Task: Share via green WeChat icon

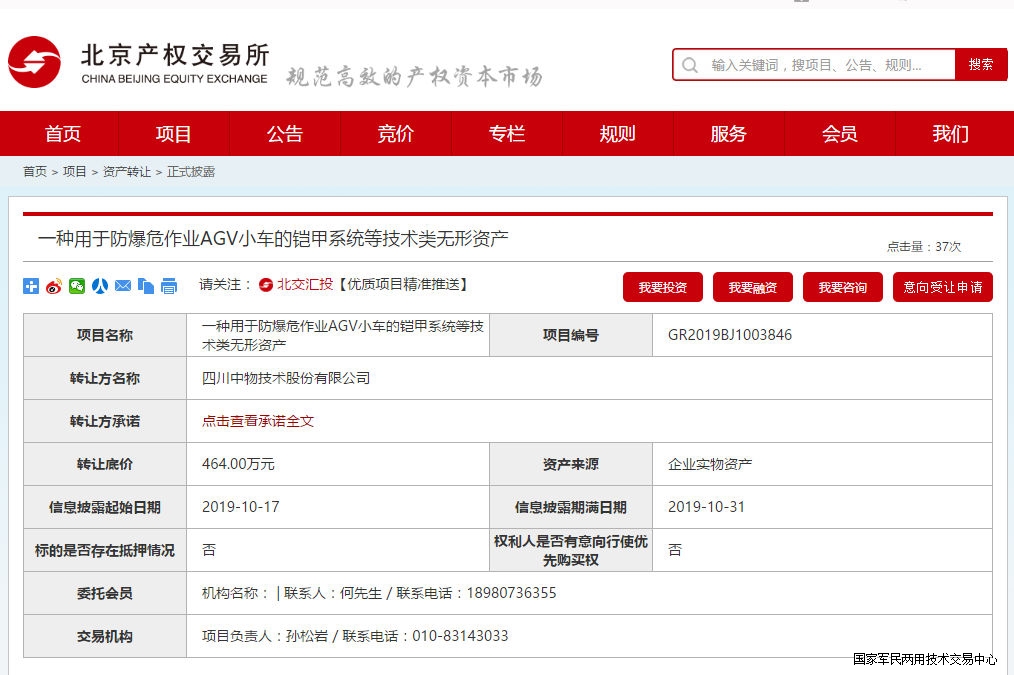Action: (x=77, y=286)
